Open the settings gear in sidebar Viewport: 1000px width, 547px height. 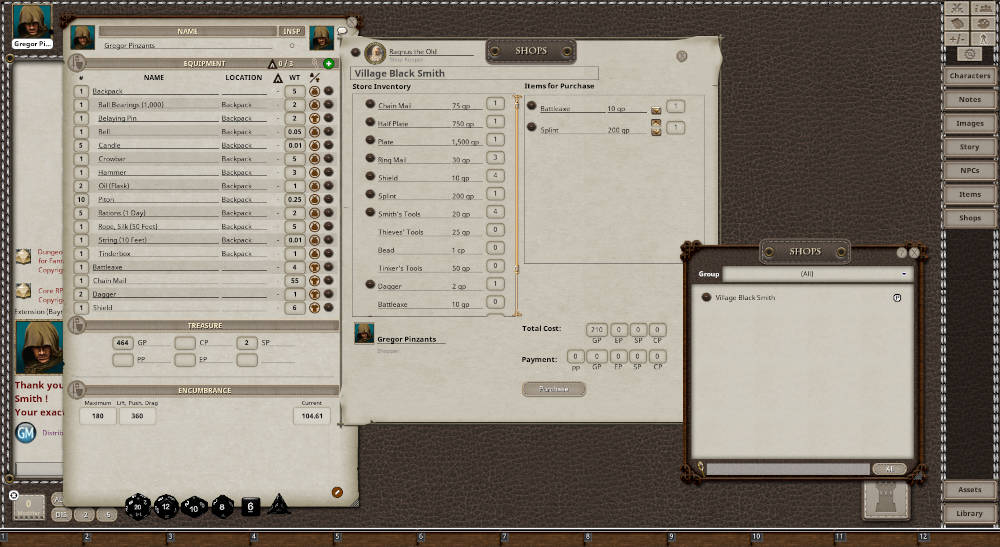pos(969,54)
